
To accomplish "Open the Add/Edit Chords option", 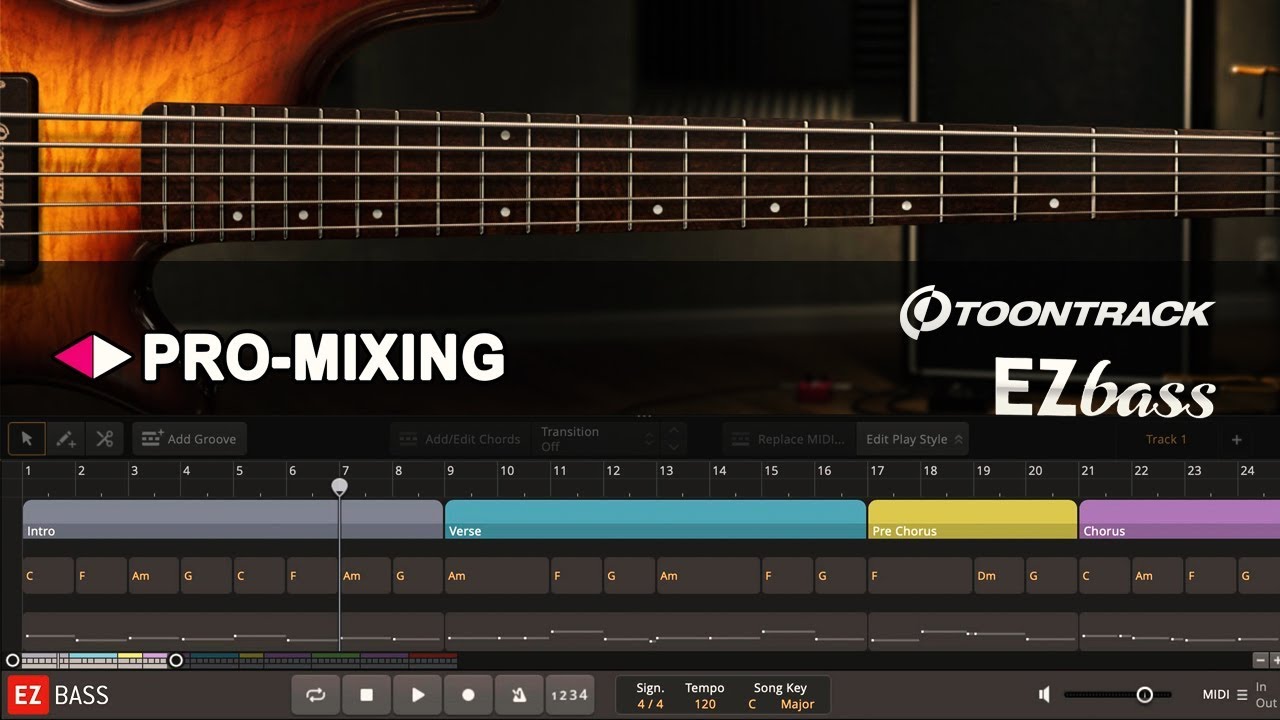I will coord(460,439).
